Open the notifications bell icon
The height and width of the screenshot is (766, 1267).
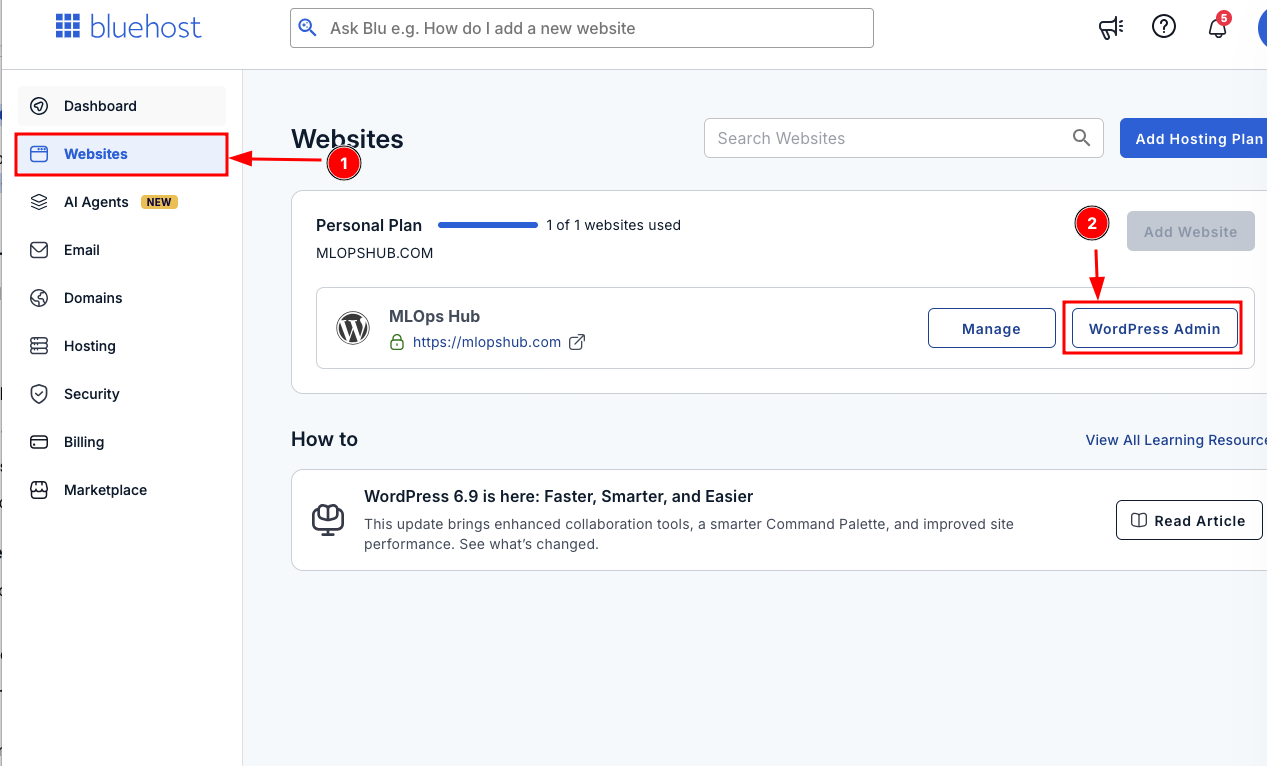(x=1217, y=28)
